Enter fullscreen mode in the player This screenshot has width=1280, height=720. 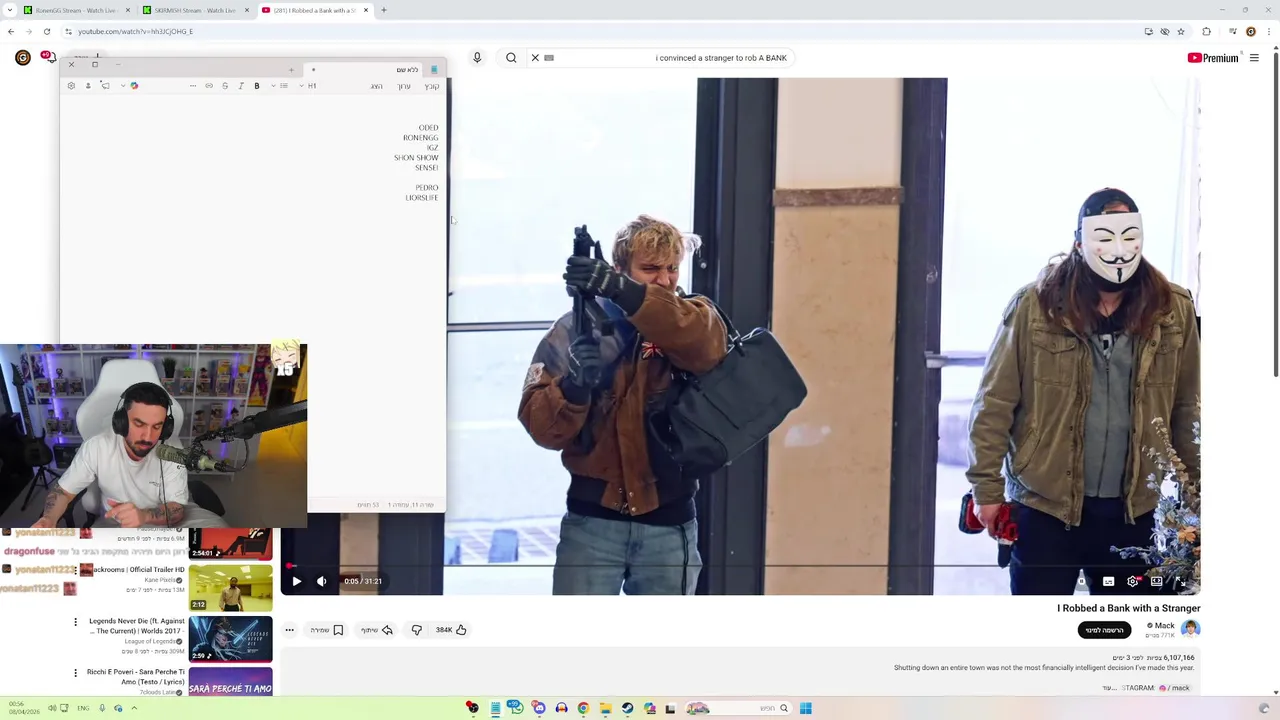pos(1181,581)
